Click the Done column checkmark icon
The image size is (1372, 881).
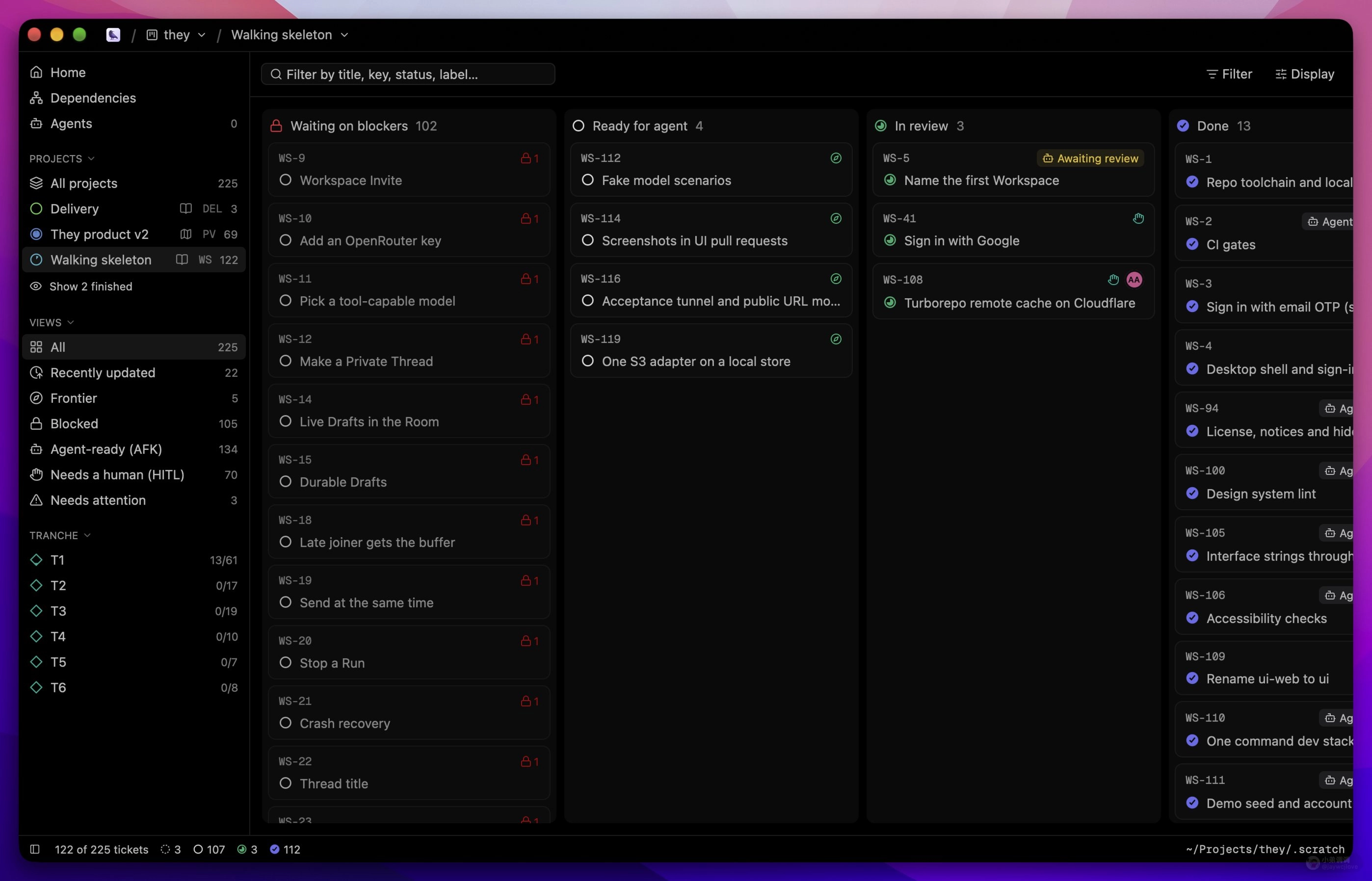coord(1183,126)
